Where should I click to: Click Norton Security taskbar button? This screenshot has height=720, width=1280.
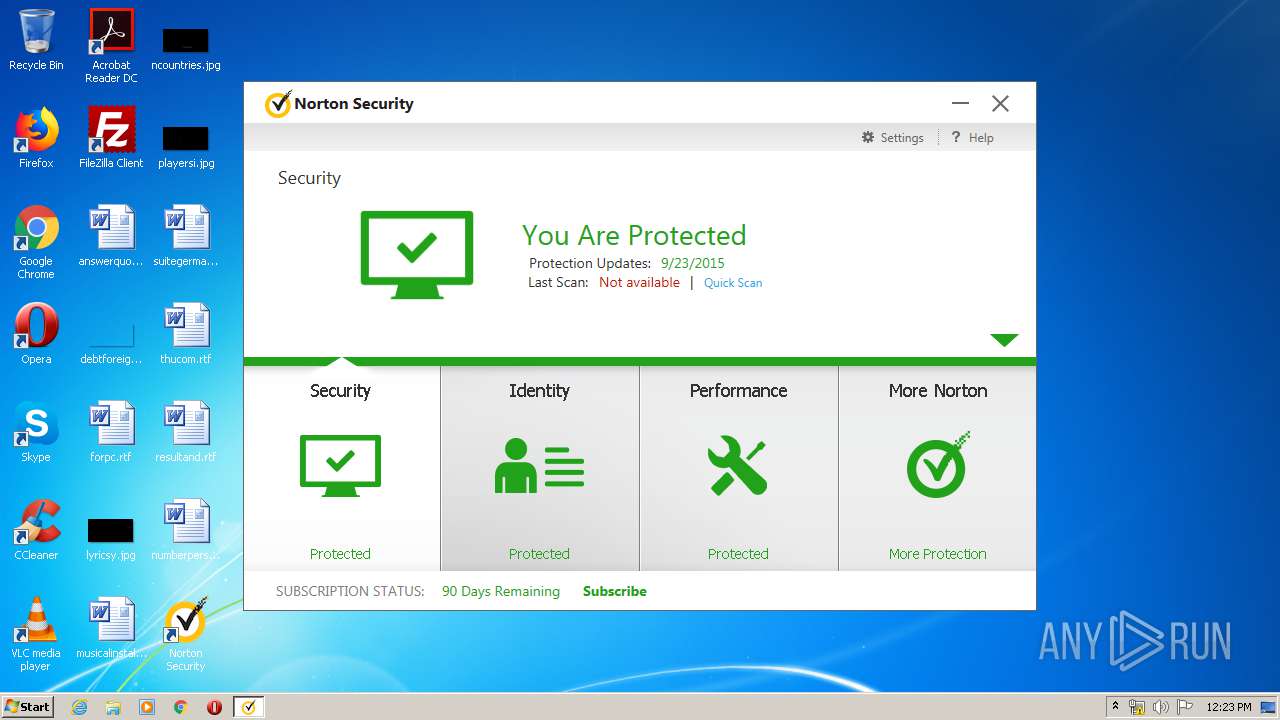(248, 707)
